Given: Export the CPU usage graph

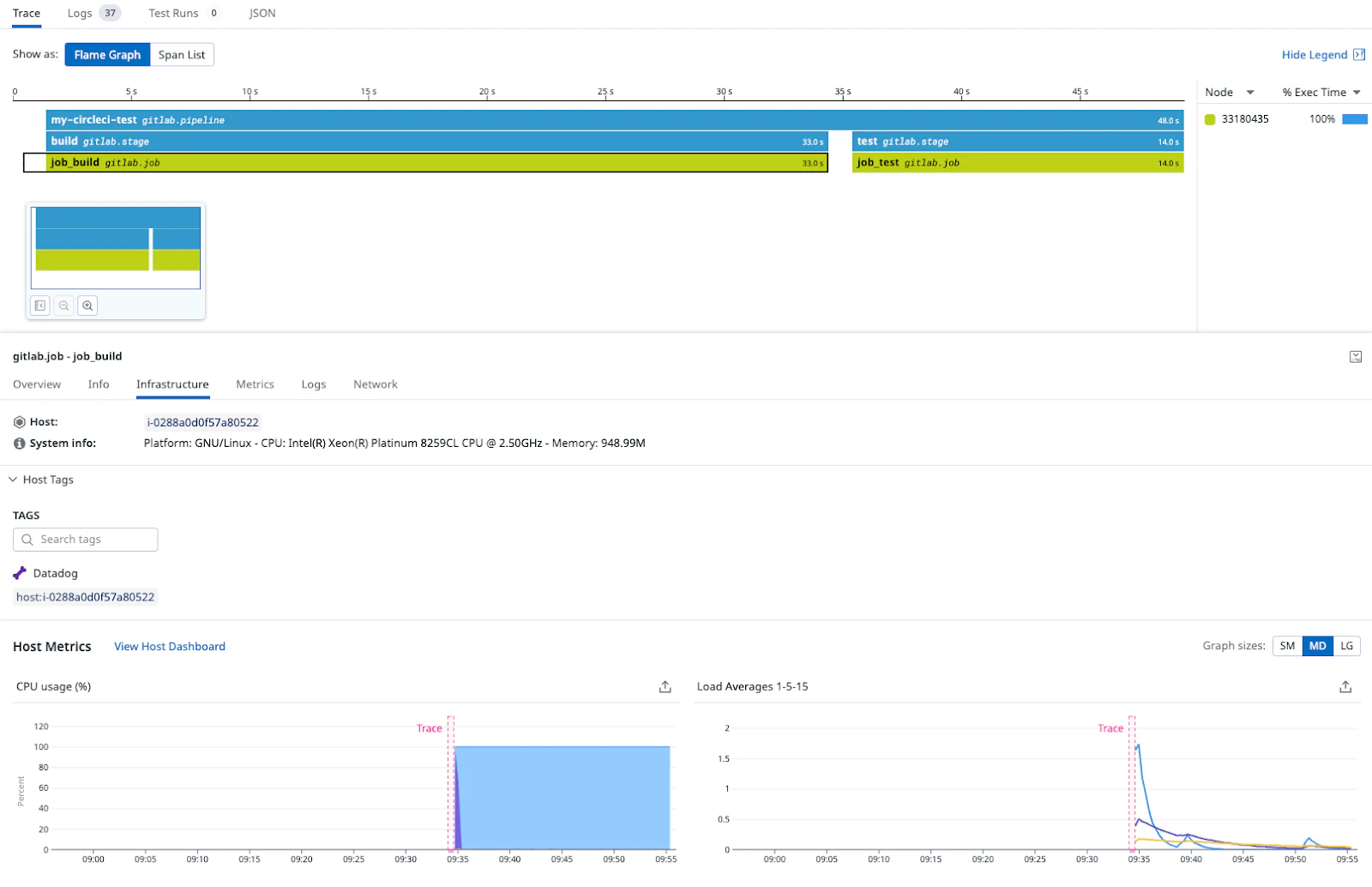Looking at the screenshot, I should pos(665,687).
